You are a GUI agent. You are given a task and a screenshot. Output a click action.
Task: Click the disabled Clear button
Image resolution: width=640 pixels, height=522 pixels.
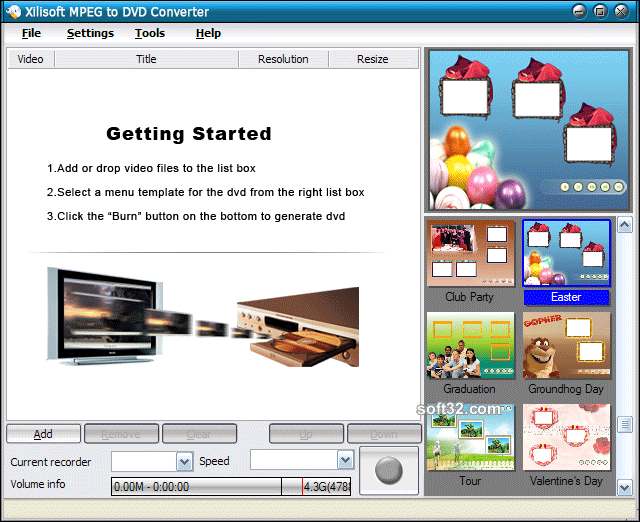[x=199, y=433]
